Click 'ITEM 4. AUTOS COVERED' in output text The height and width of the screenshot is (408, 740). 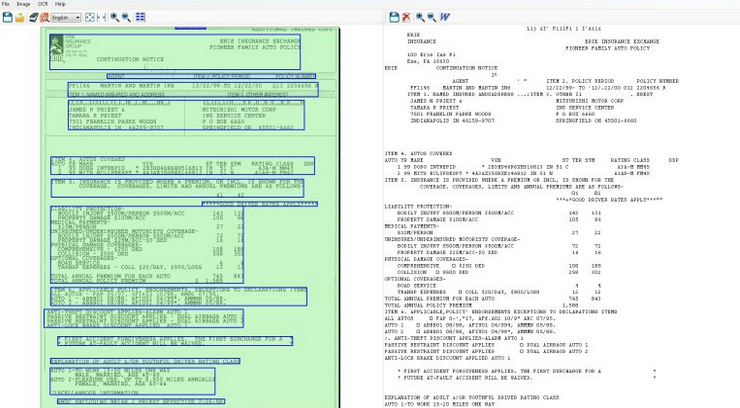coord(418,154)
